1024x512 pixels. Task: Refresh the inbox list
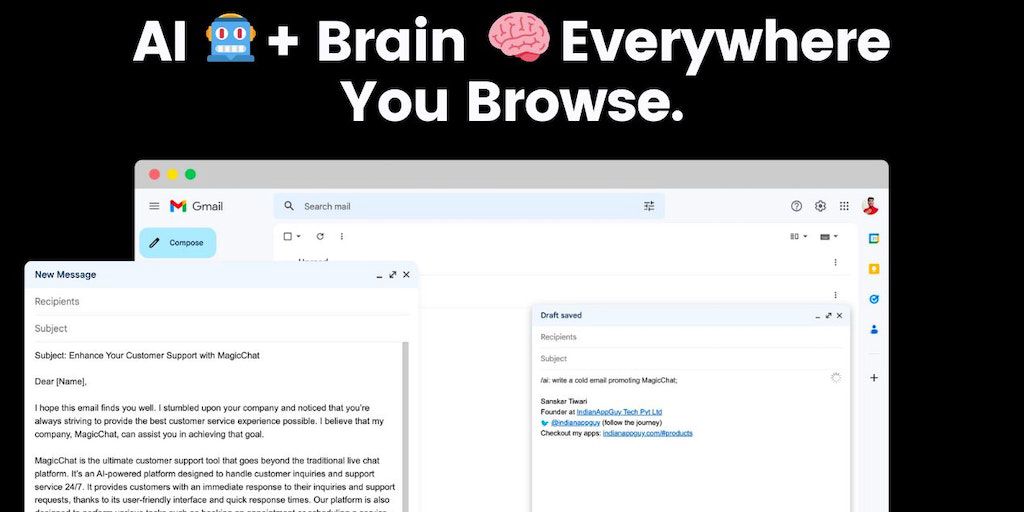point(320,236)
